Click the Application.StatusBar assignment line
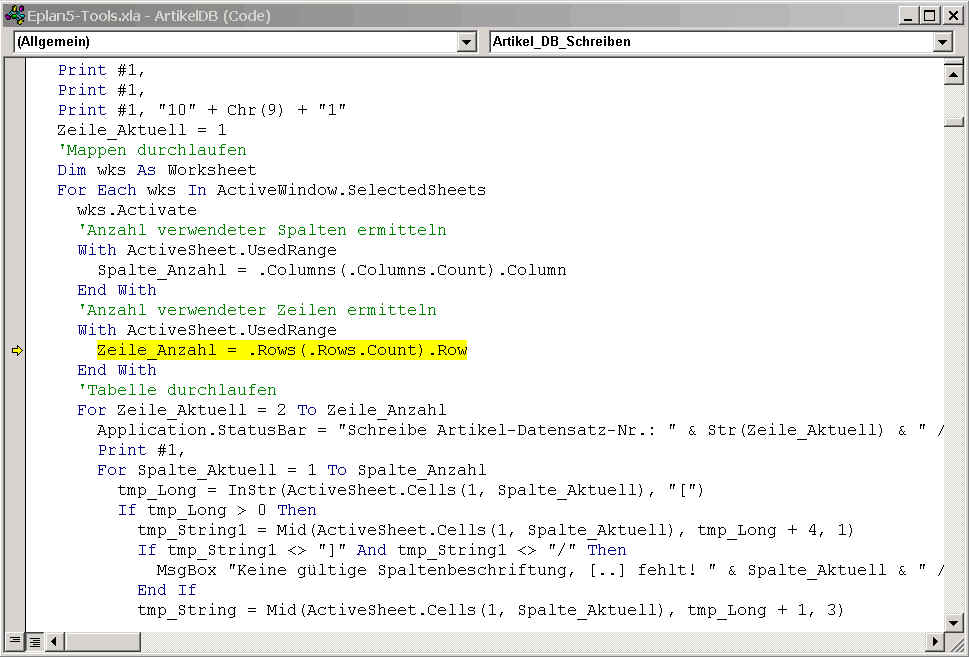The image size is (969, 657). (x=520, y=430)
